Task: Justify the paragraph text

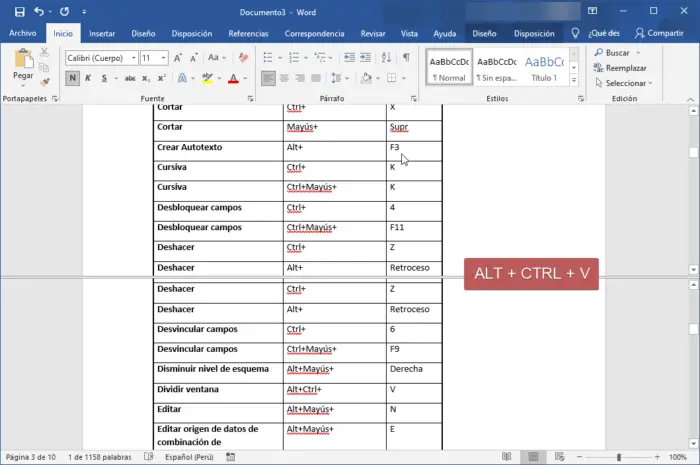Action: (x=316, y=79)
